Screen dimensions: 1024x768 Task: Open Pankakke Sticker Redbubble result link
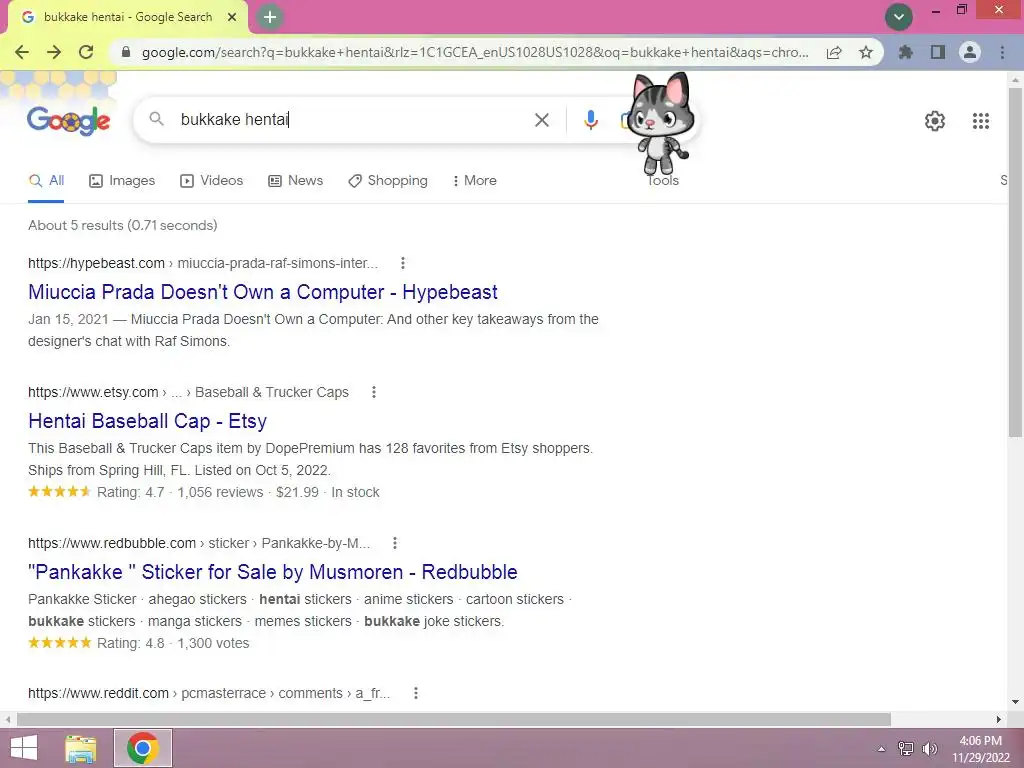[x=272, y=572]
